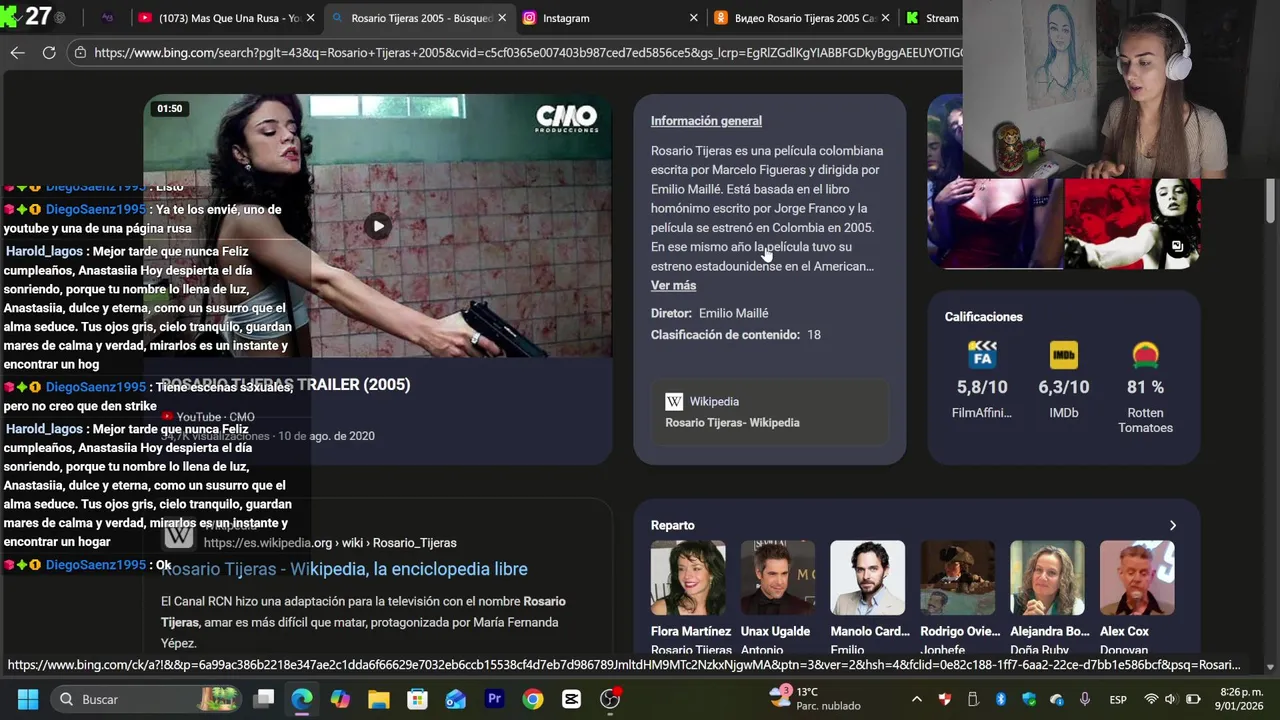Expand description with Ver más
Image resolution: width=1280 pixels, height=720 pixels.
click(x=673, y=286)
